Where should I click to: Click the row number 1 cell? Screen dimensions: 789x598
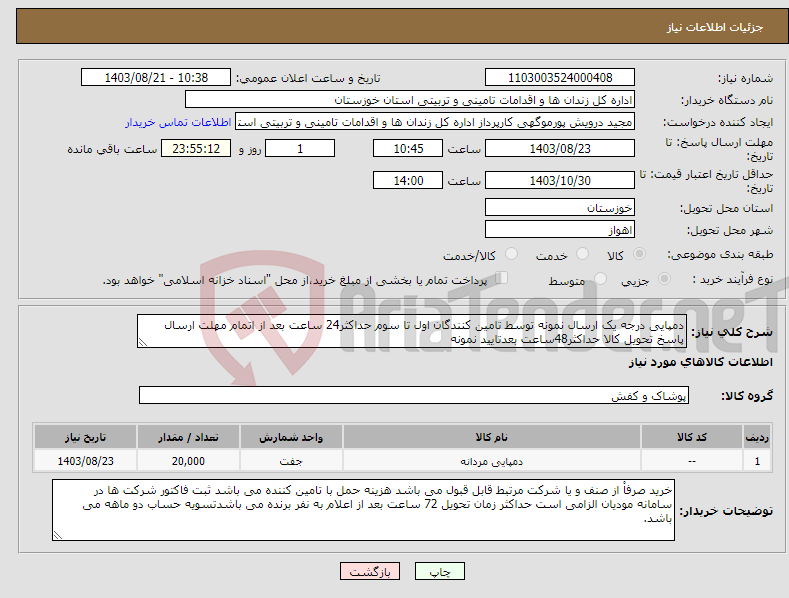757,461
